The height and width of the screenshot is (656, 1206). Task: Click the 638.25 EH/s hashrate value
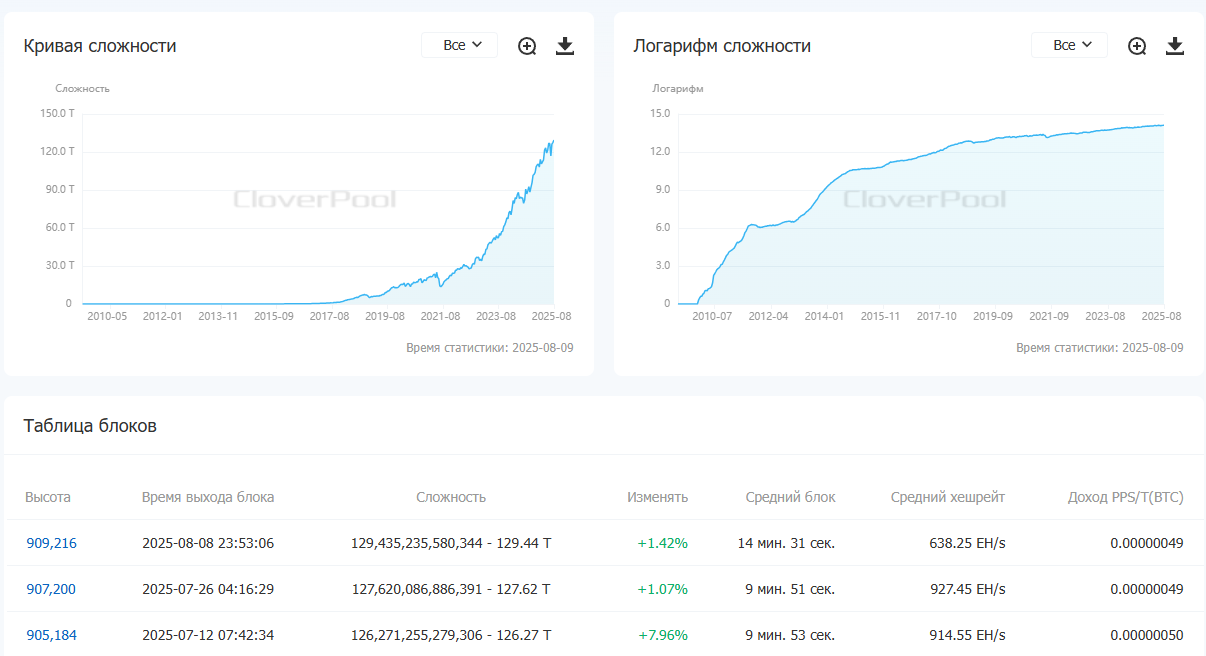pyautogui.click(x=968, y=542)
